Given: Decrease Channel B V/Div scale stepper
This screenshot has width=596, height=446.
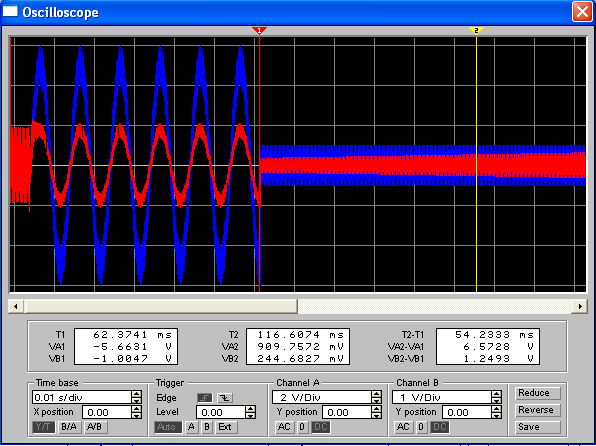Looking at the screenshot, I should tap(496, 401).
